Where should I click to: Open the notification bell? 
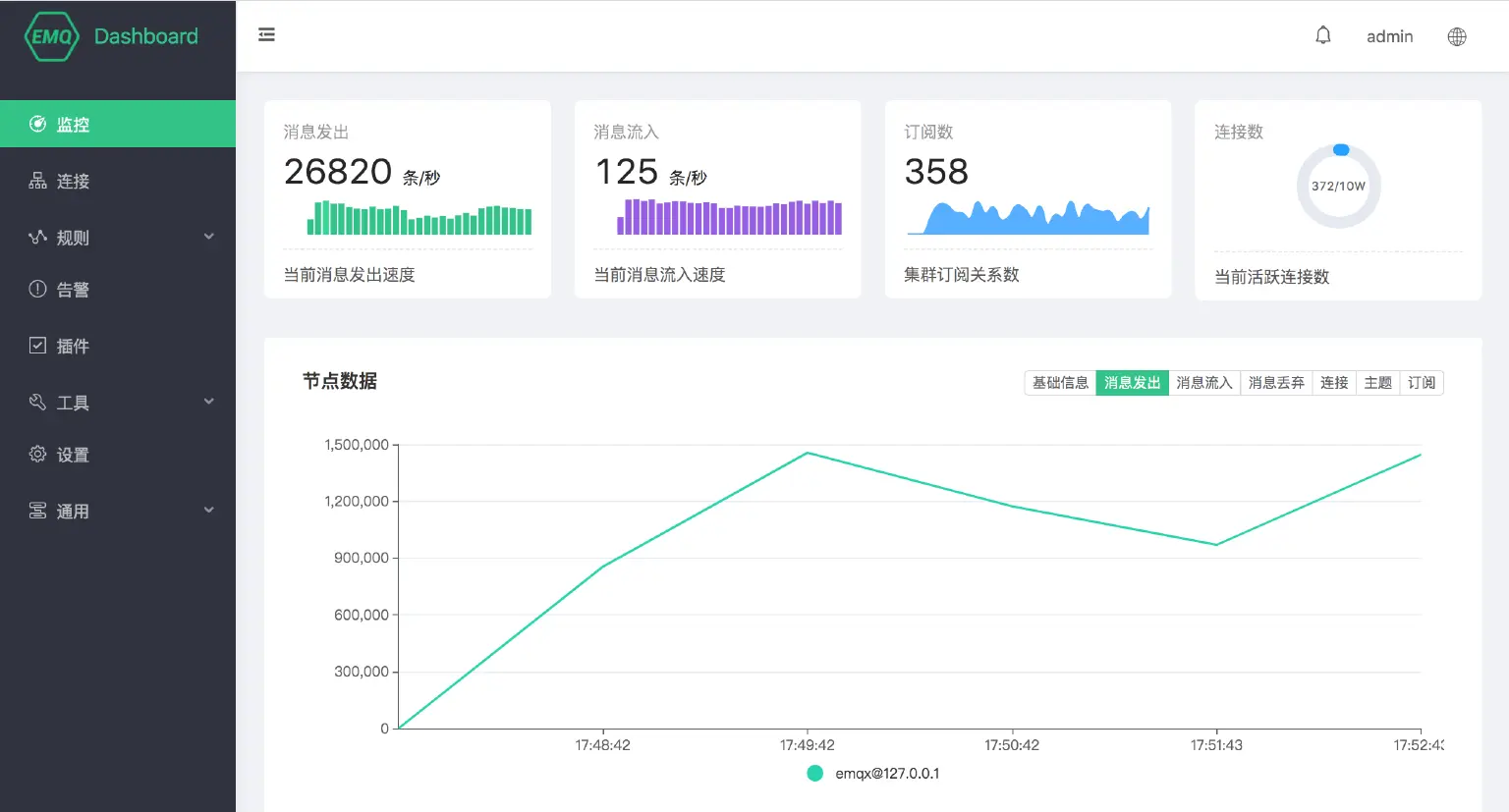click(1323, 35)
